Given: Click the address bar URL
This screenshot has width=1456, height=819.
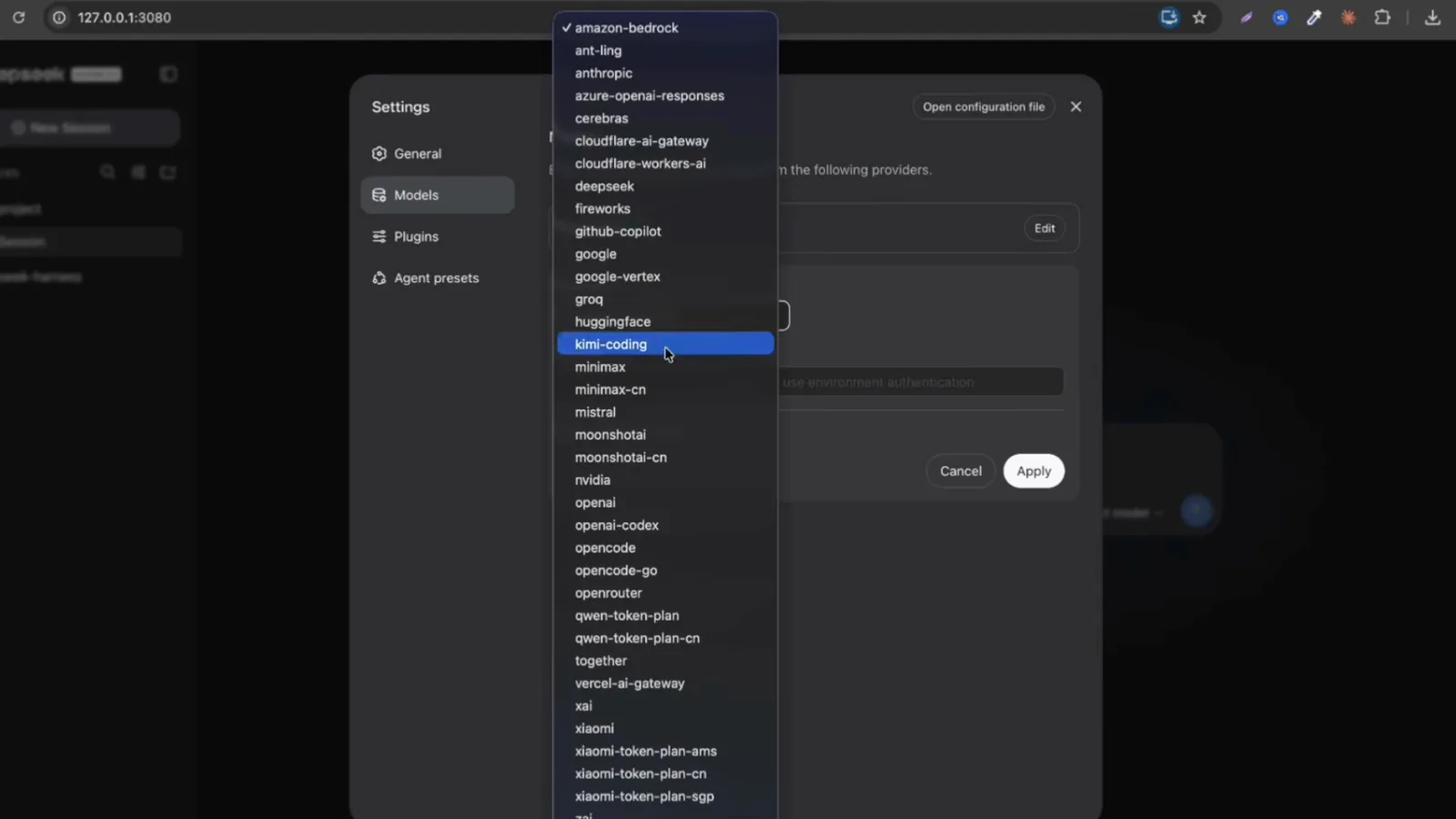Looking at the screenshot, I should pyautogui.click(x=125, y=17).
